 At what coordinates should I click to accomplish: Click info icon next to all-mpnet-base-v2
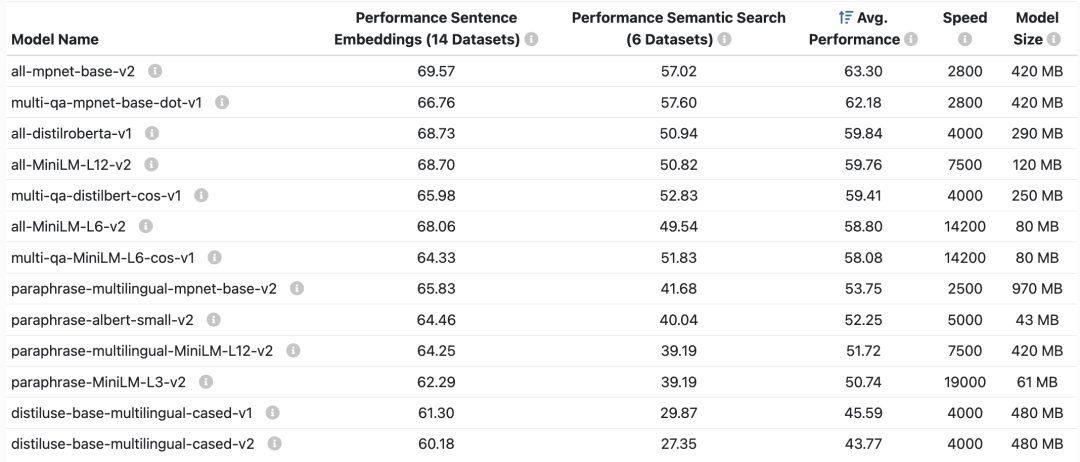156,72
